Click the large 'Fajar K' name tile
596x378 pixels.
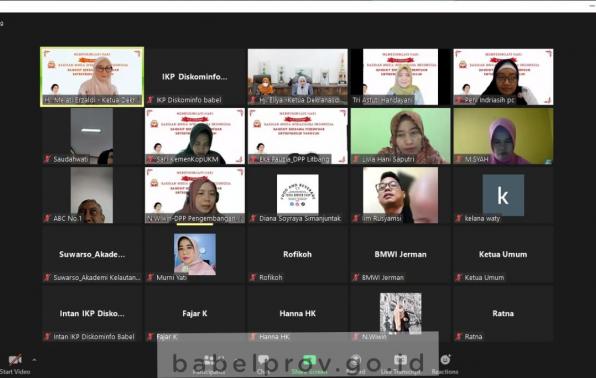point(195,314)
